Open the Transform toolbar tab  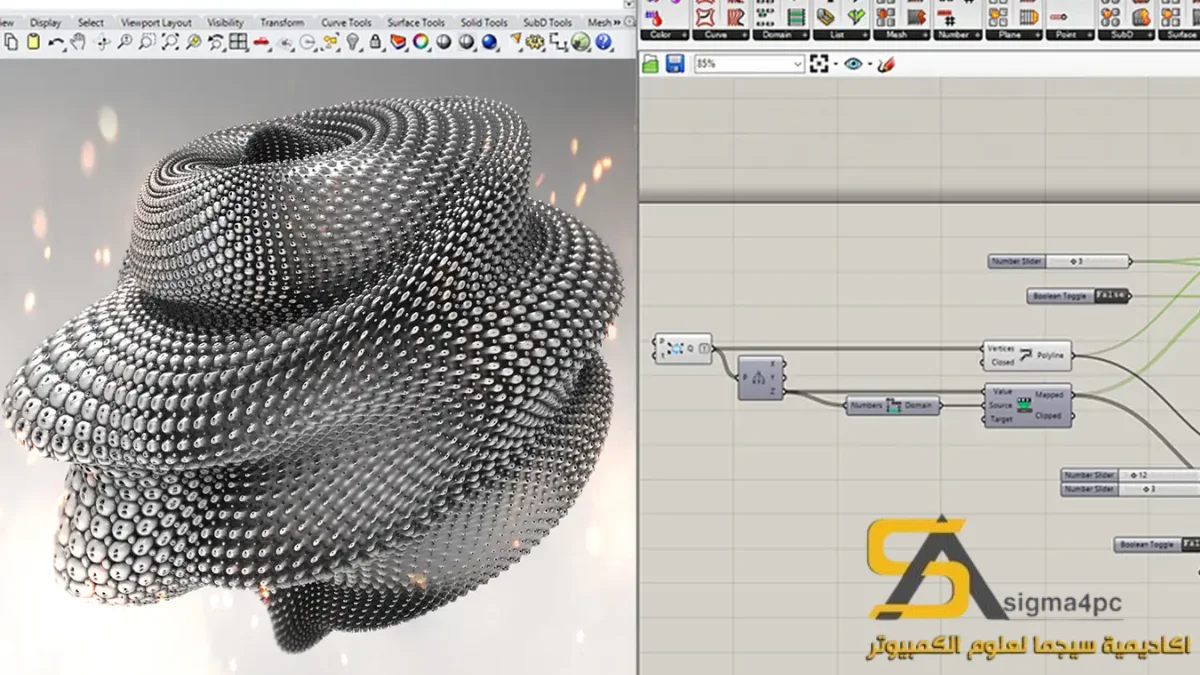point(282,22)
